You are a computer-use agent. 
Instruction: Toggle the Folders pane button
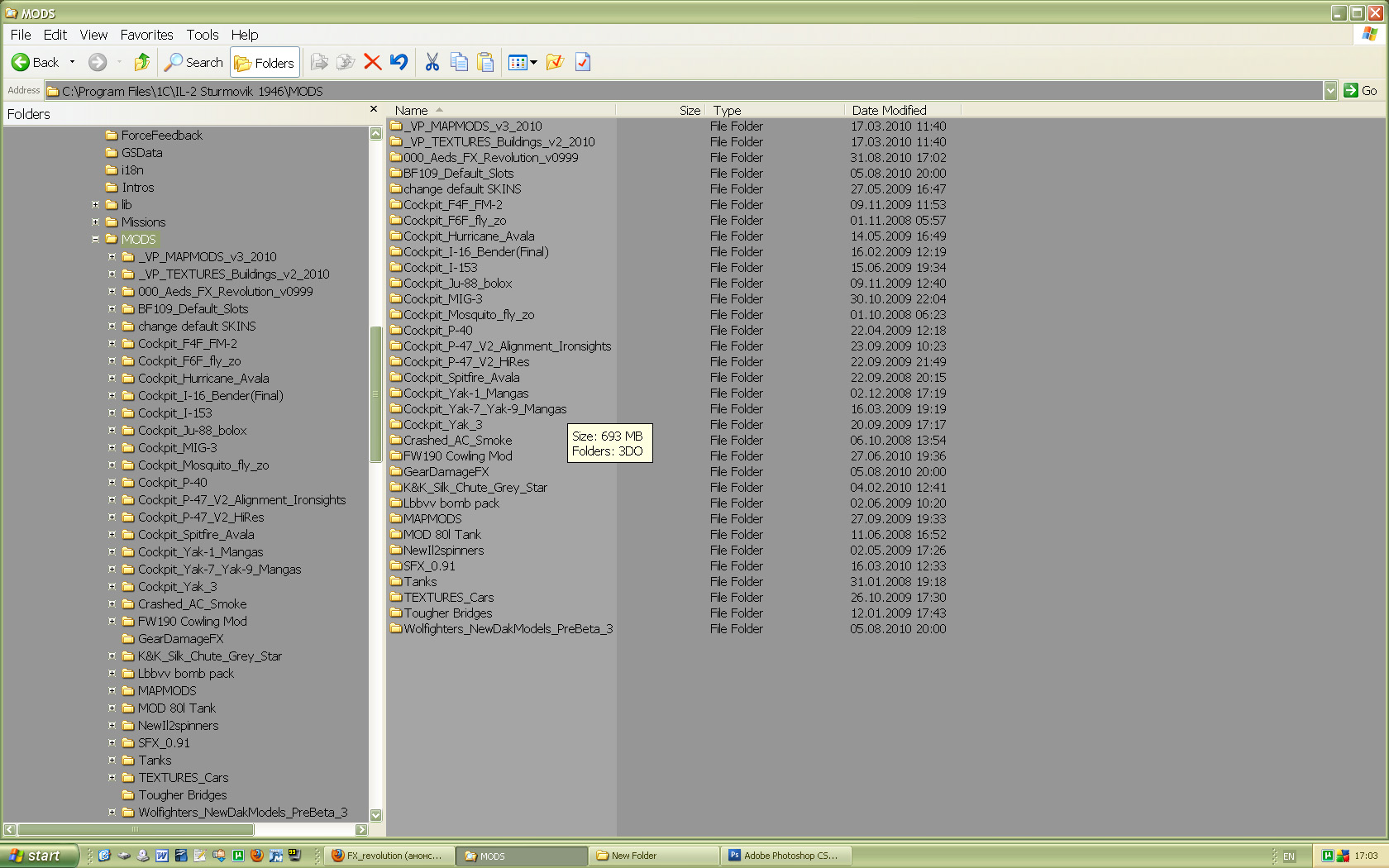point(265,63)
